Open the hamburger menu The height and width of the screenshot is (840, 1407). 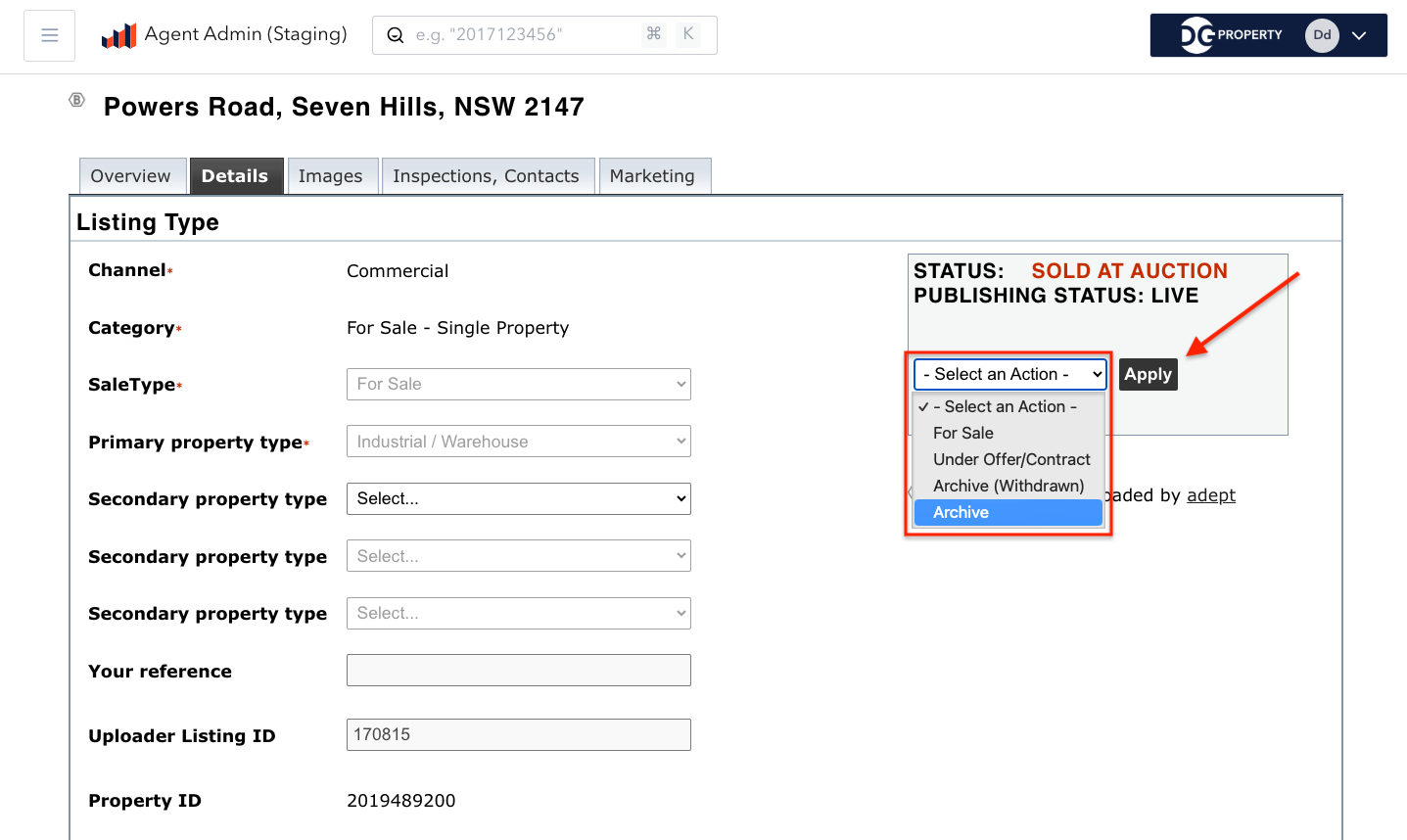click(50, 35)
